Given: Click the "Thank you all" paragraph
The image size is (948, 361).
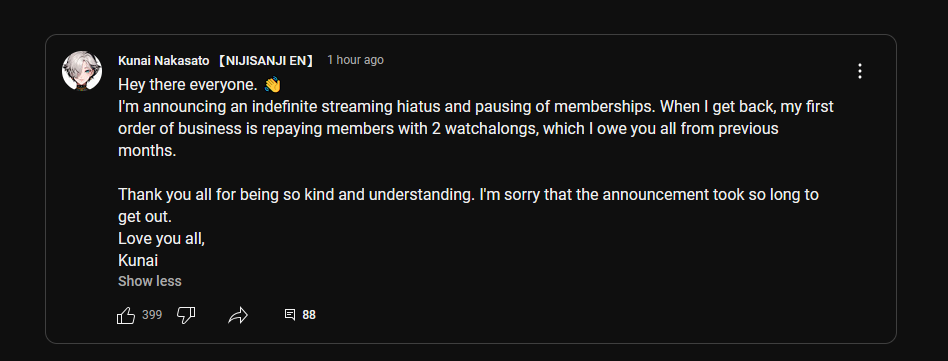Looking at the screenshot, I should click(469, 206).
